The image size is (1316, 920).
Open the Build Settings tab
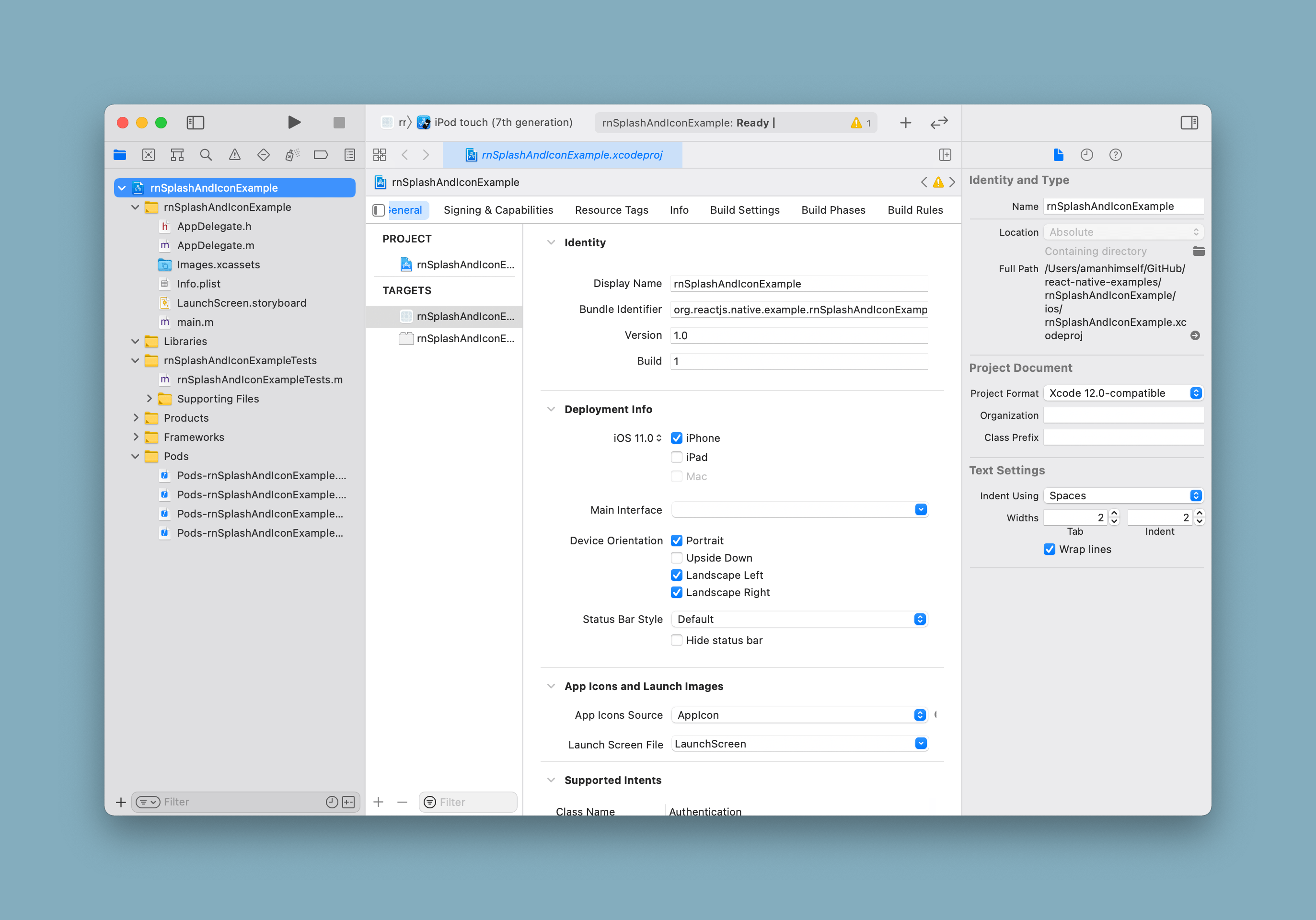point(745,210)
